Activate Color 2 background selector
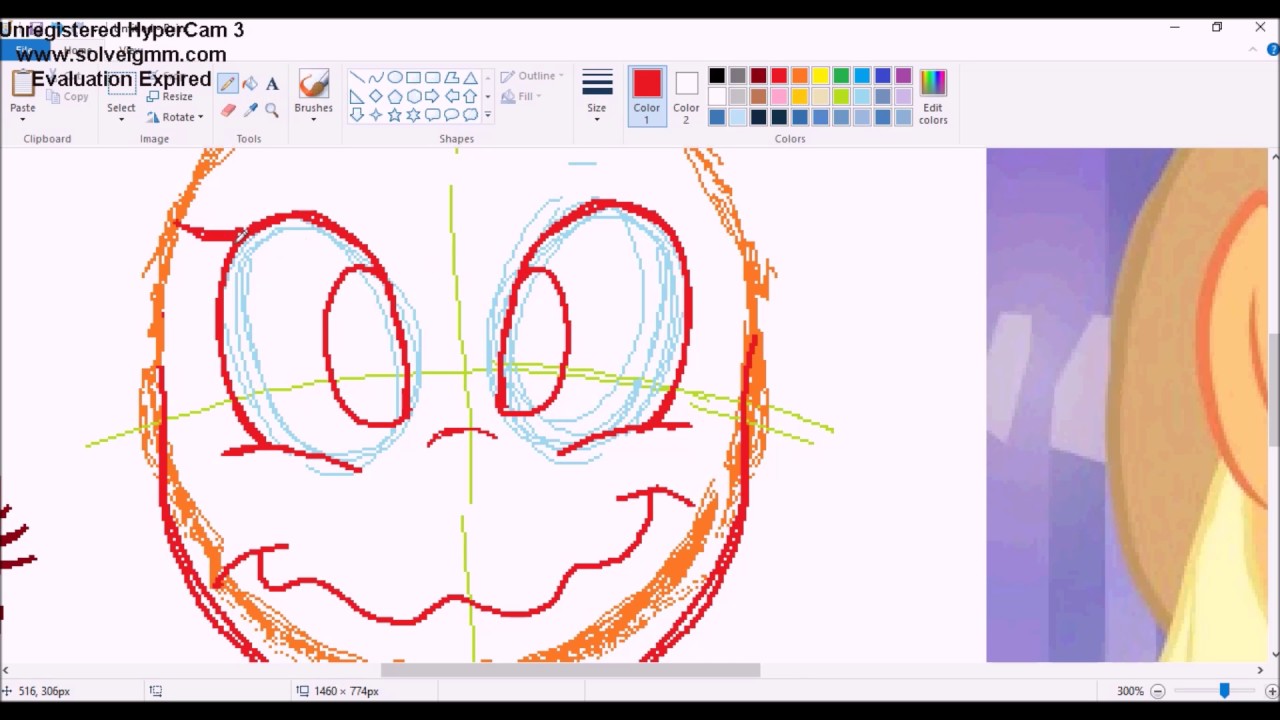The image size is (1280, 720). [686, 96]
